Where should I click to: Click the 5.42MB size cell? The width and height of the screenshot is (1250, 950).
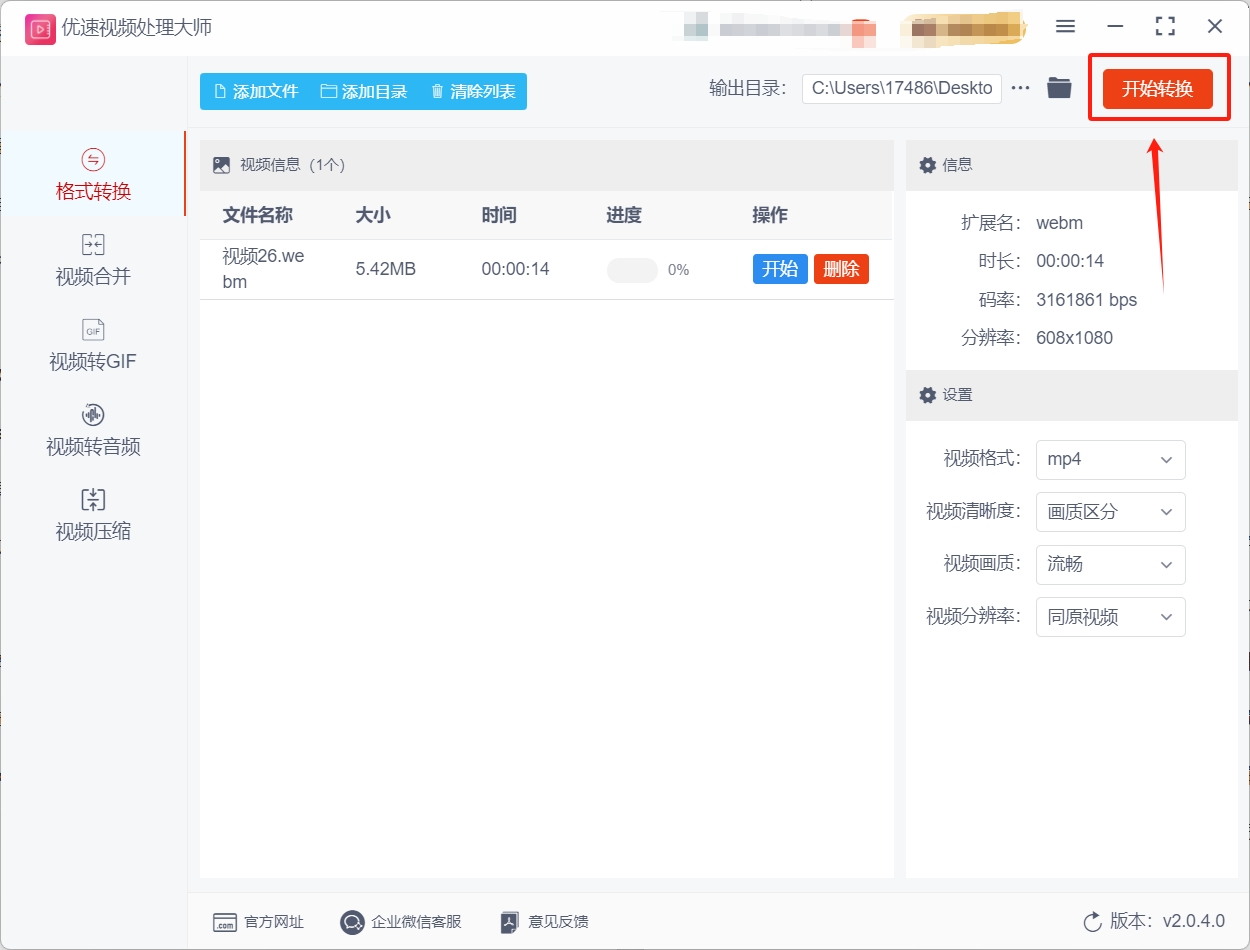386,269
